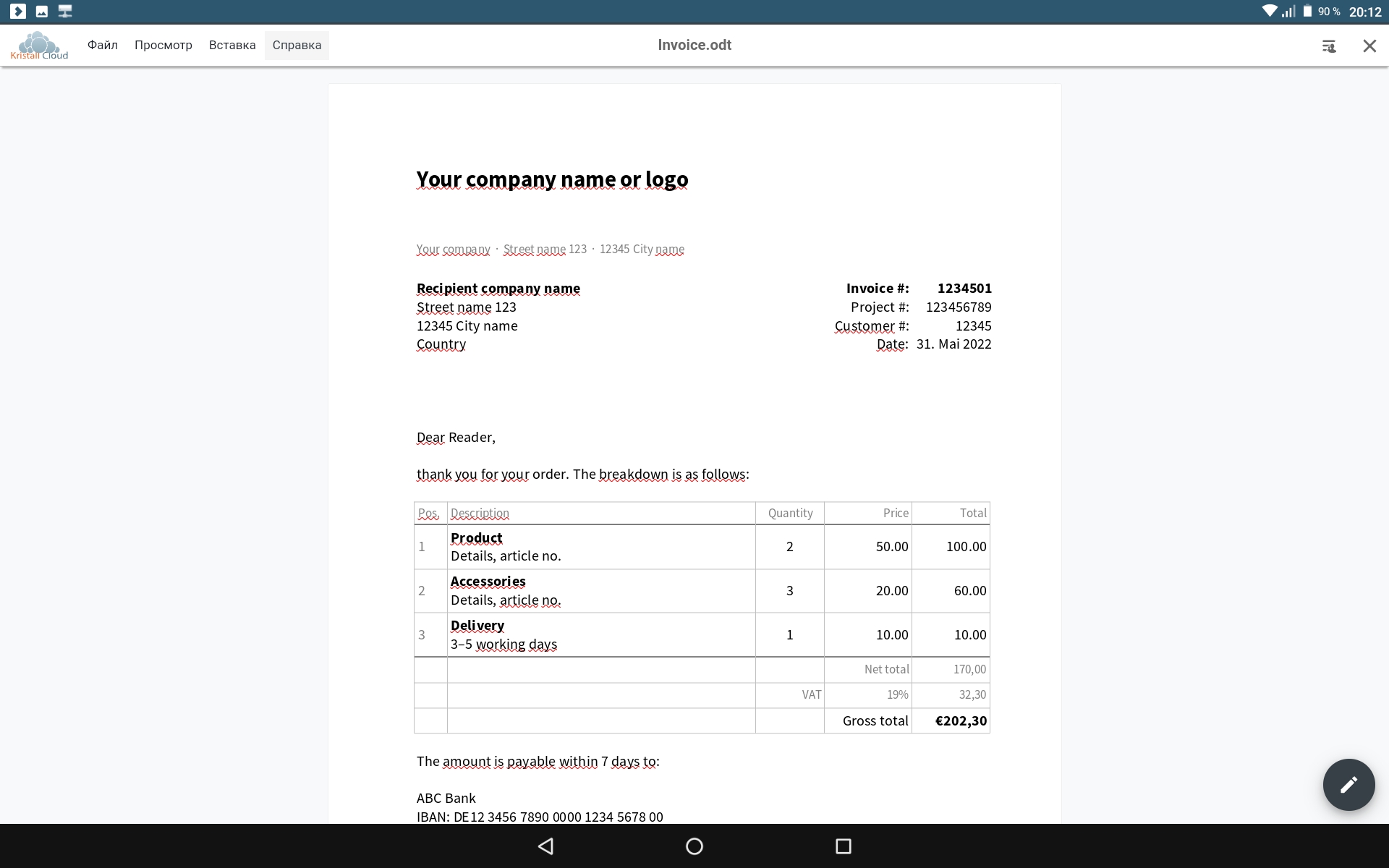Open the user list icon in header
The image size is (1389, 868).
tap(1328, 46)
